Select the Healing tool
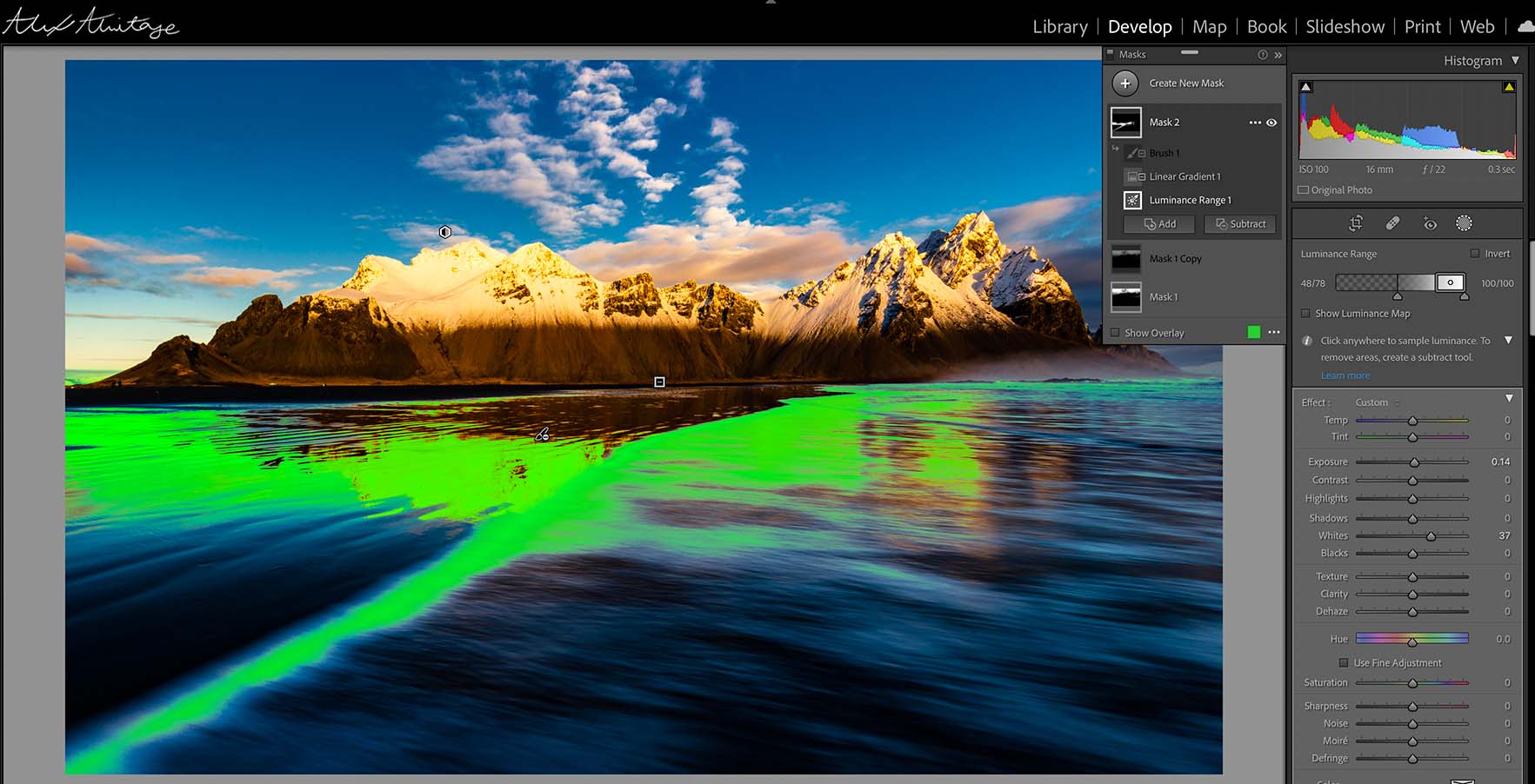Viewport: 1535px width, 784px height. (x=1392, y=223)
